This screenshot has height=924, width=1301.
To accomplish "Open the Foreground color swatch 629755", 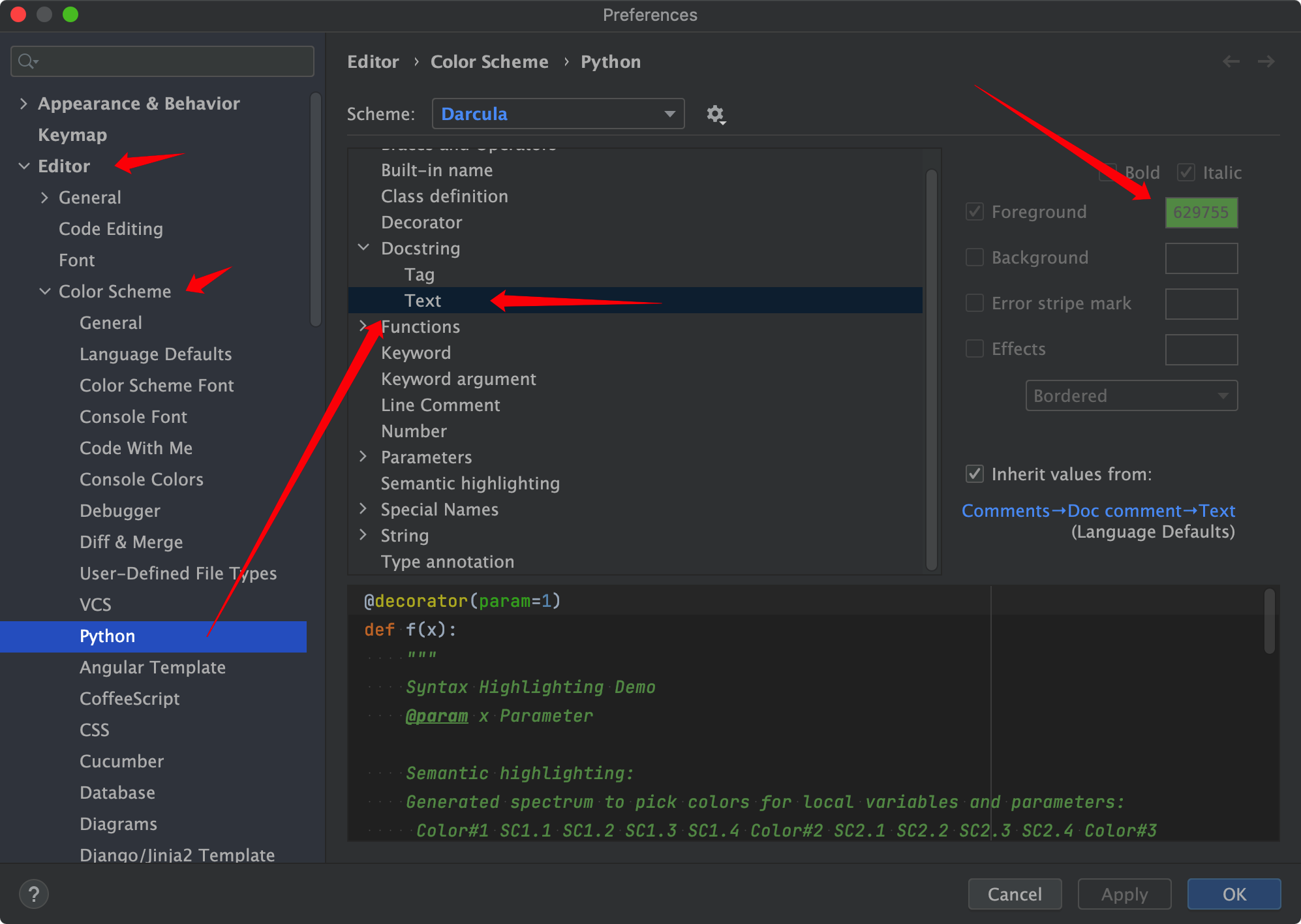I will coord(1201,213).
